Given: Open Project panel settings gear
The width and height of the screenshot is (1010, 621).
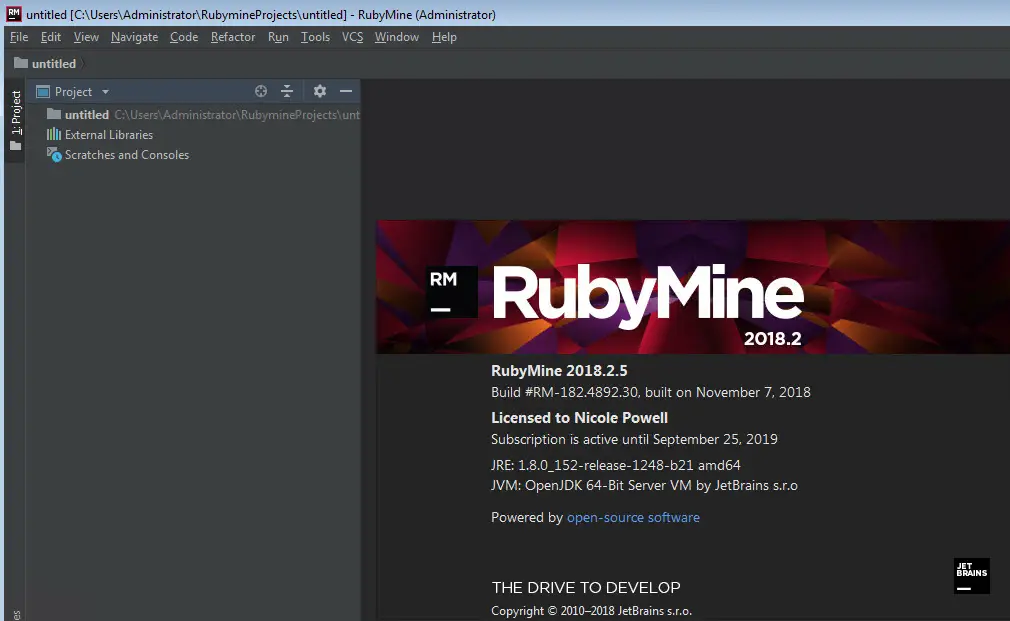Looking at the screenshot, I should [x=320, y=91].
